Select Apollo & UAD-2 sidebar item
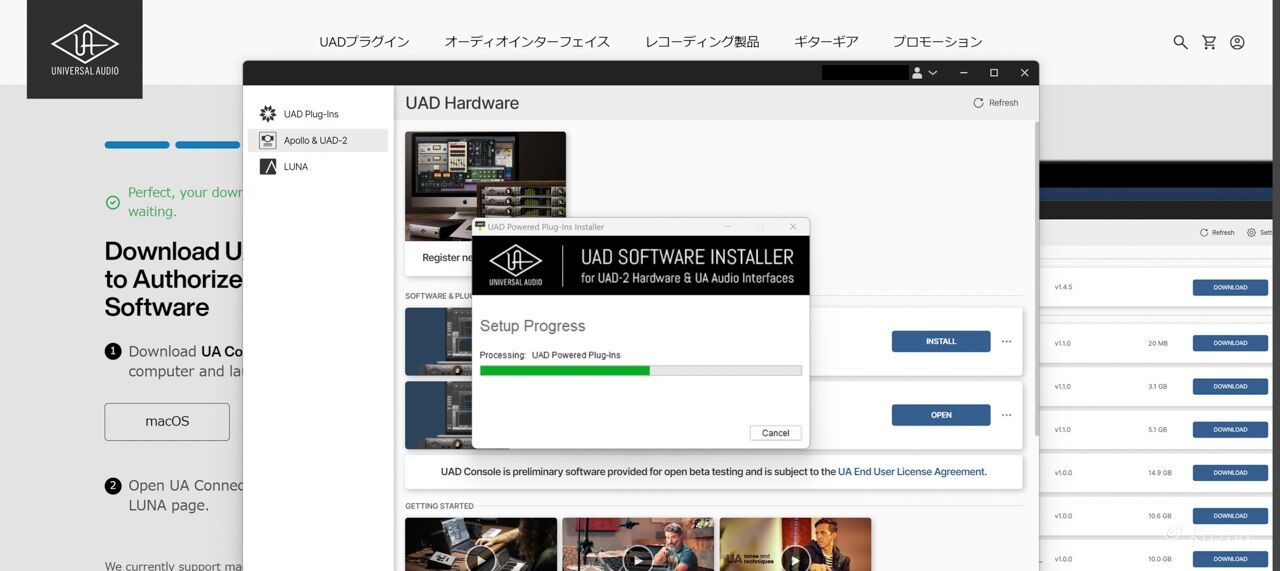This screenshot has height=571, width=1280. coord(318,140)
